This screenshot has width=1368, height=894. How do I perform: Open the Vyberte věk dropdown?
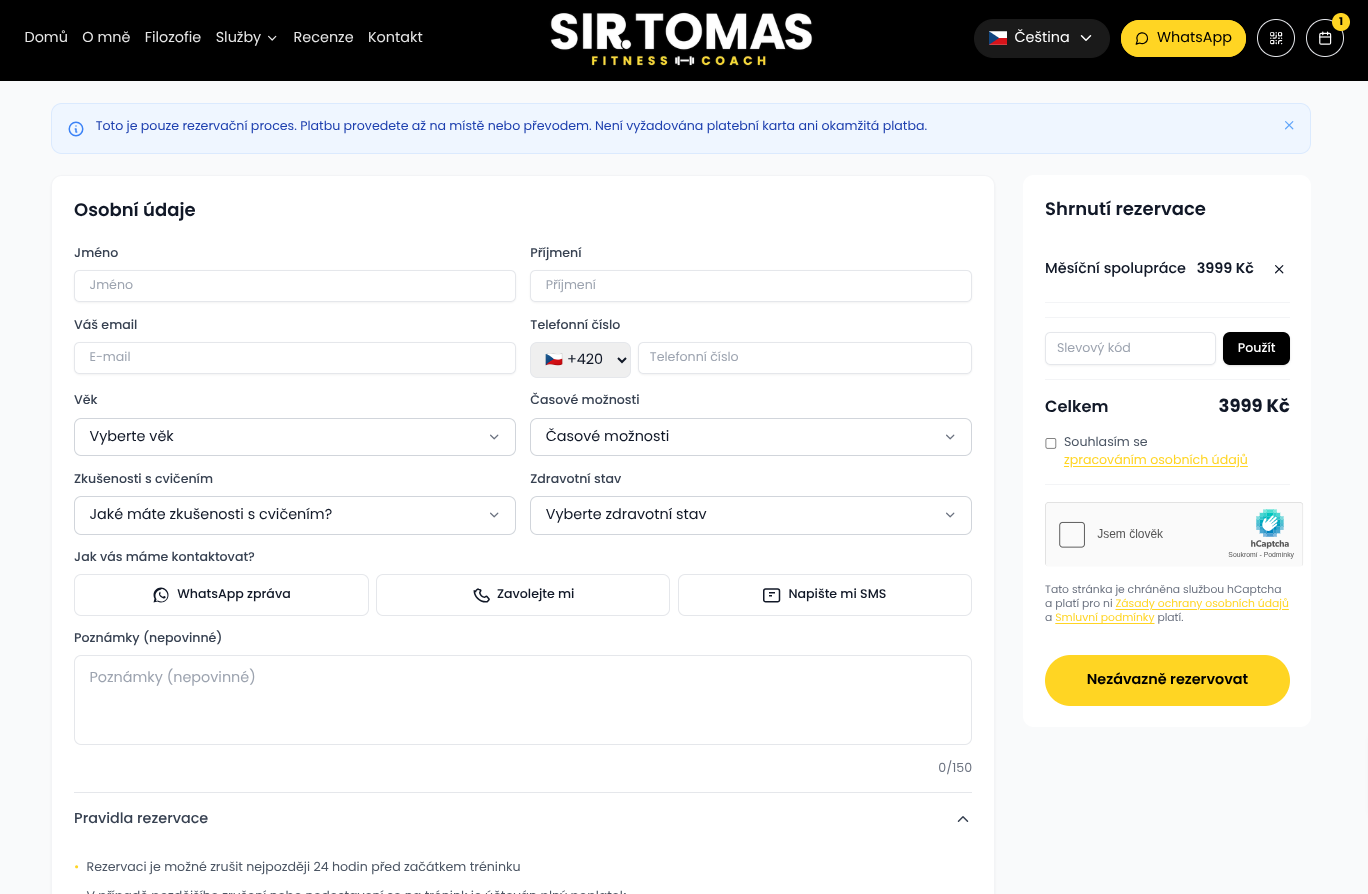295,436
